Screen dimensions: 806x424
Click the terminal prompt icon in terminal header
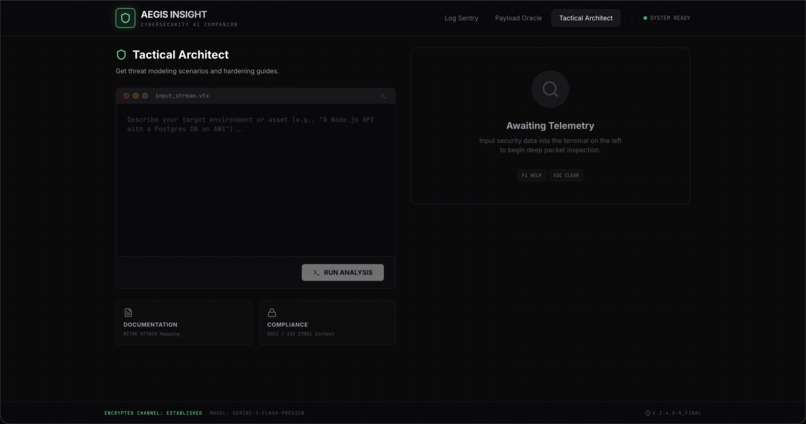(x=383, y=96)
